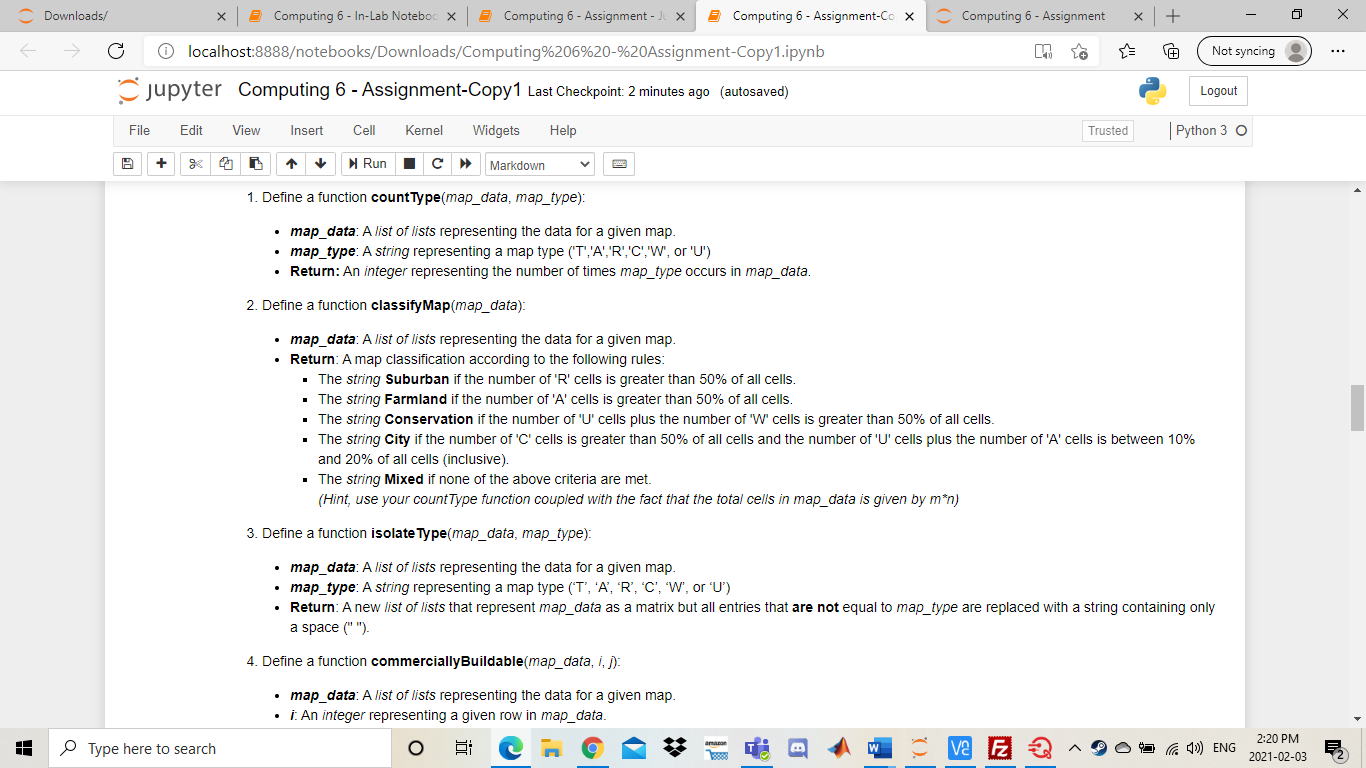1366x768 pixels.
Task: Restart kernel and run all with fast-forward icon
Action: point(466,163)
